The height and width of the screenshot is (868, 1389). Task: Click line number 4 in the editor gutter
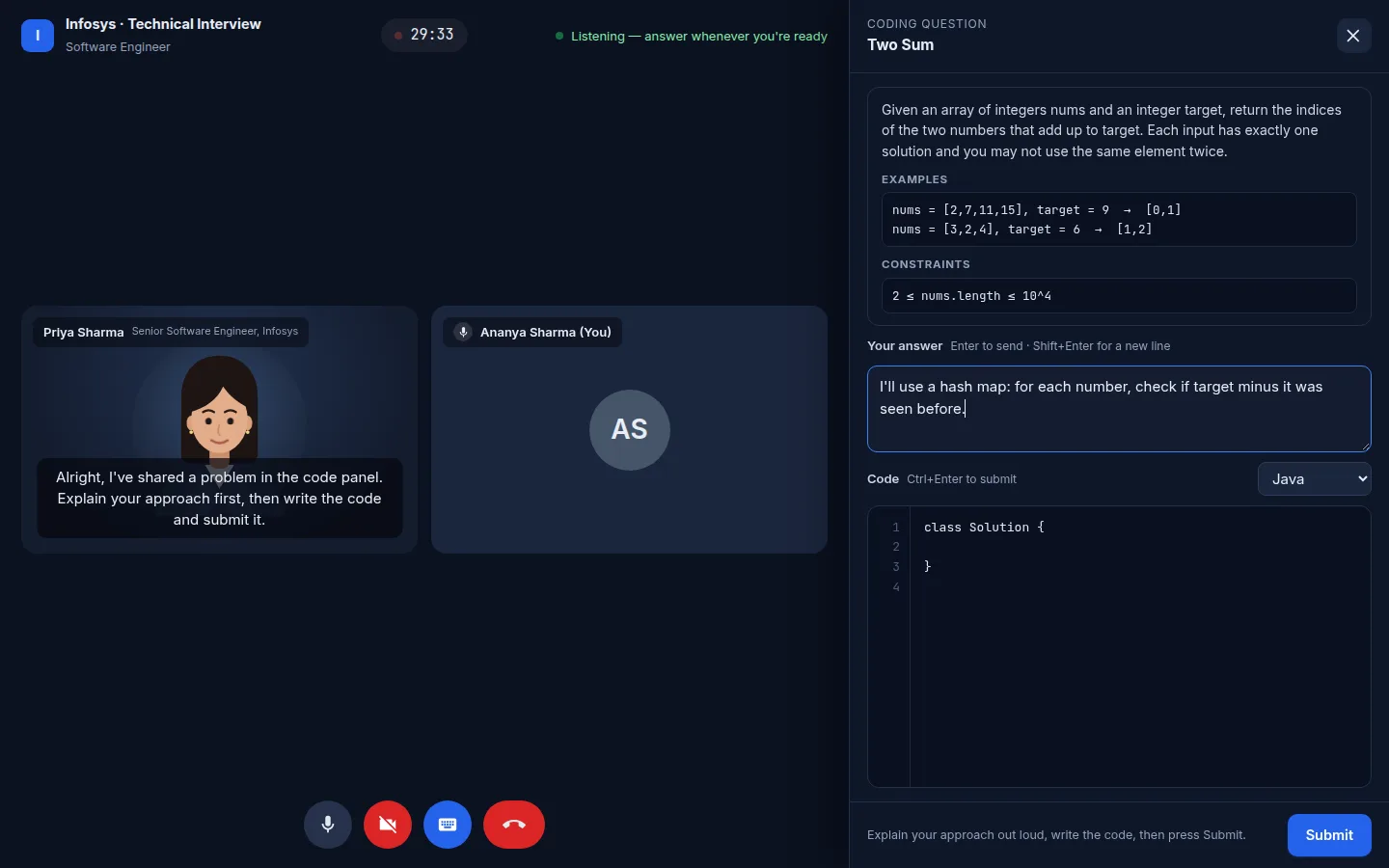point(896,587)
